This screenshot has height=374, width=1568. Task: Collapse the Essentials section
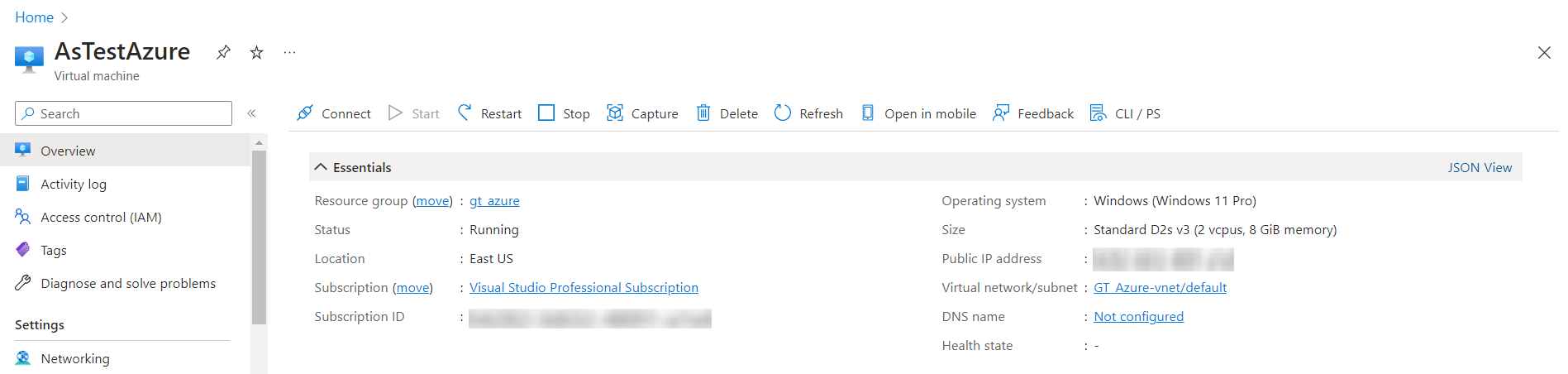point(321,167)
